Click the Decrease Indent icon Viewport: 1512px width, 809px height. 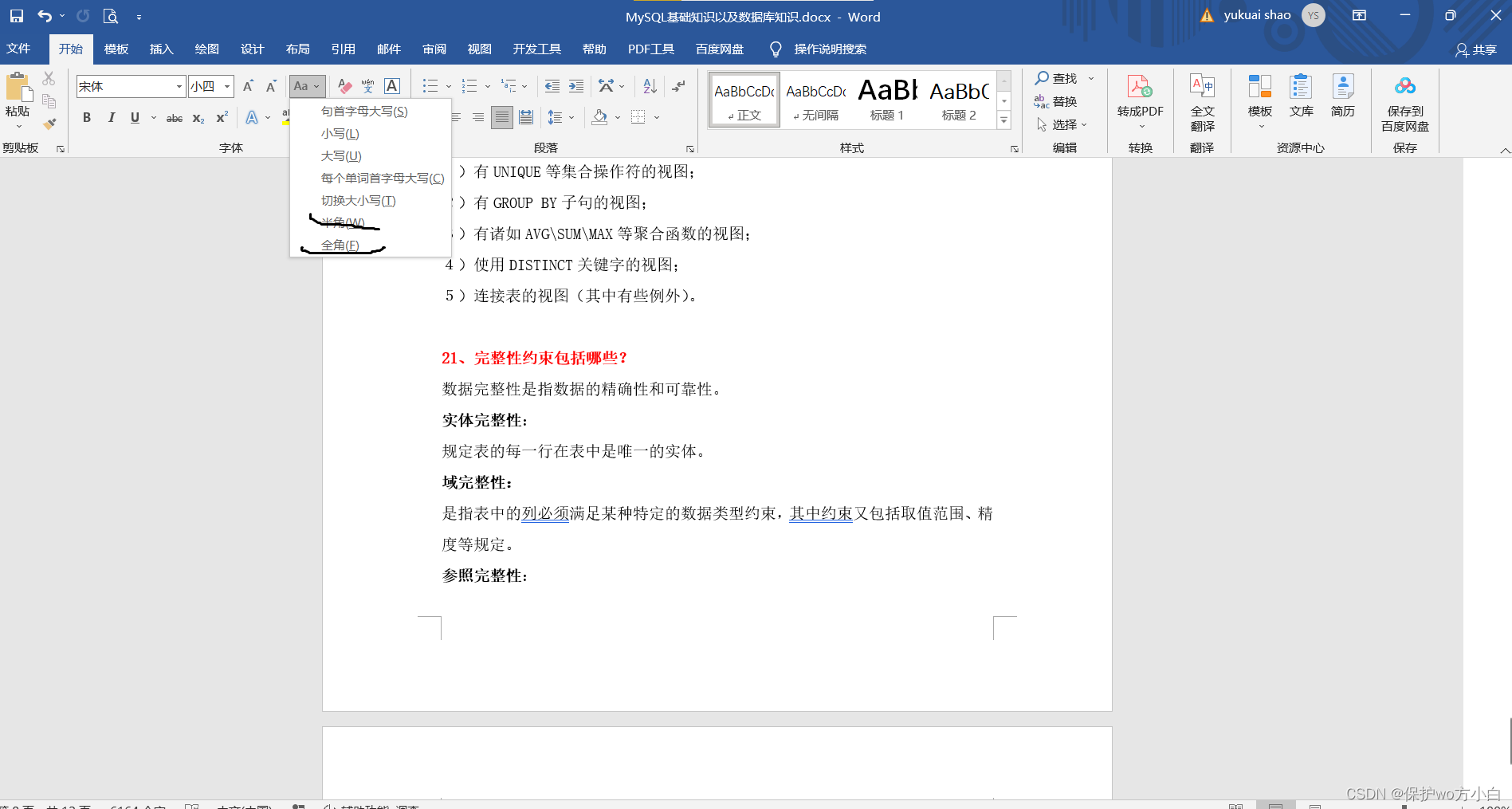click(552, 86)
